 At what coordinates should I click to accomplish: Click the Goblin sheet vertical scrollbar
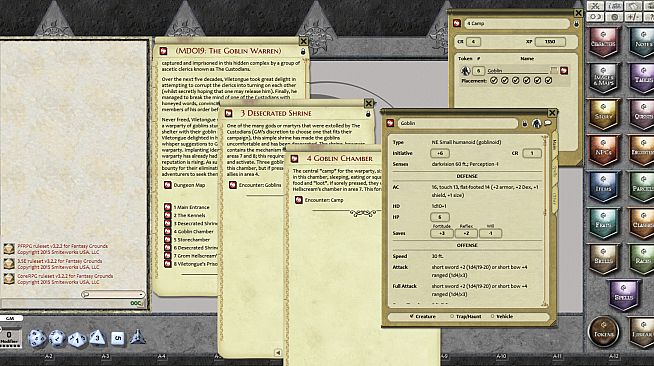tap(544, 221)
